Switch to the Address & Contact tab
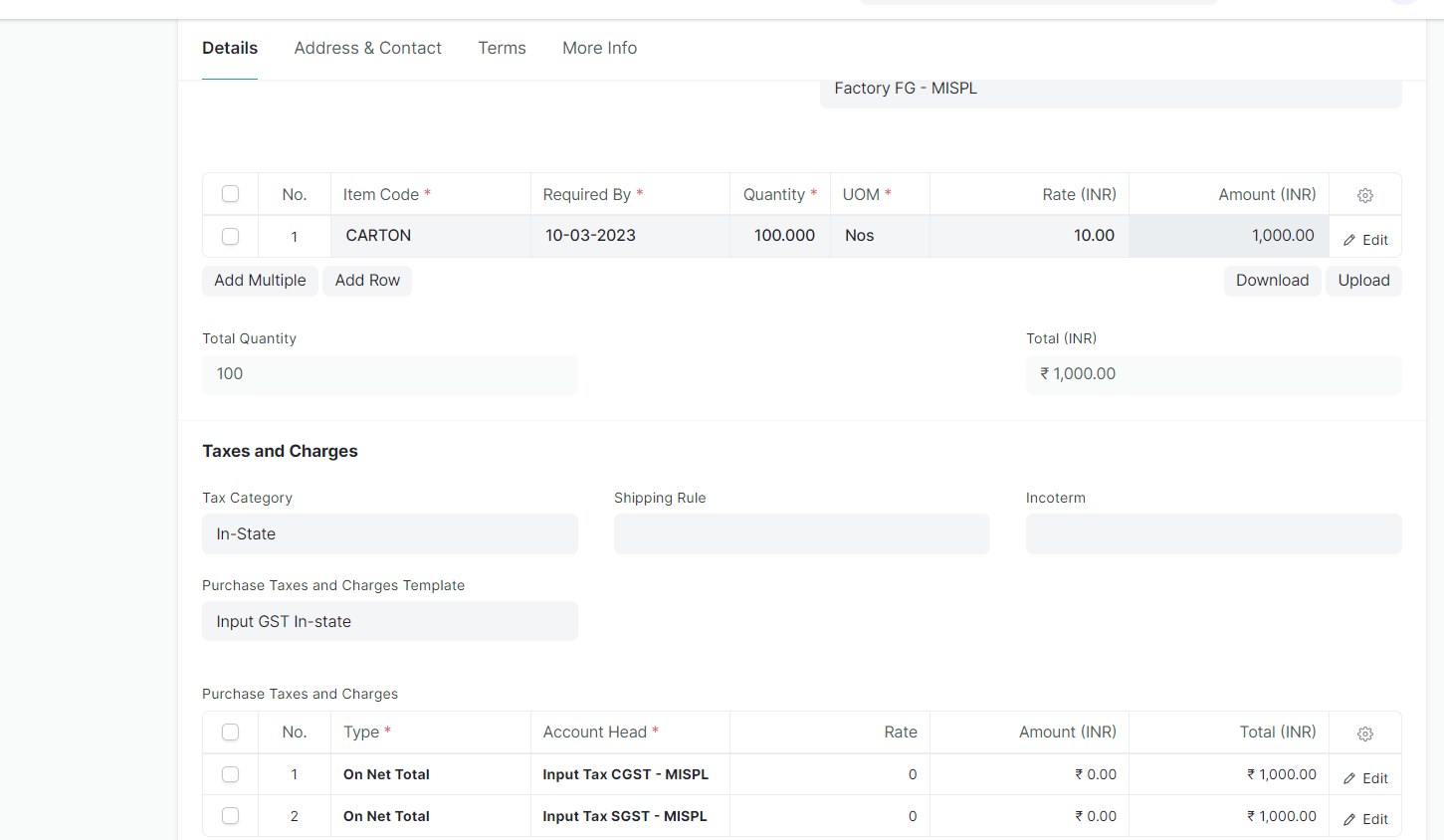 point(367,48)
